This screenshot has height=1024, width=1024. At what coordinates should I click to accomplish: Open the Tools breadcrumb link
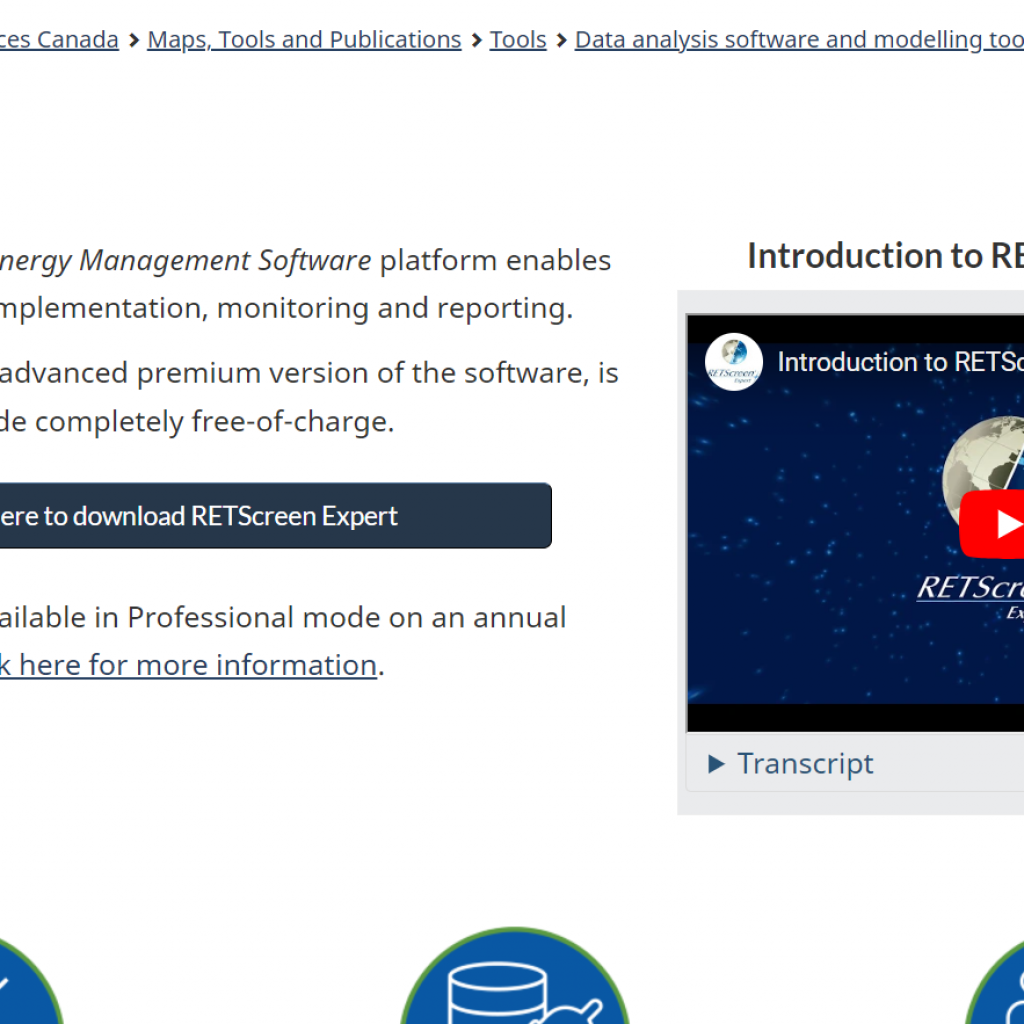point(518,40)
